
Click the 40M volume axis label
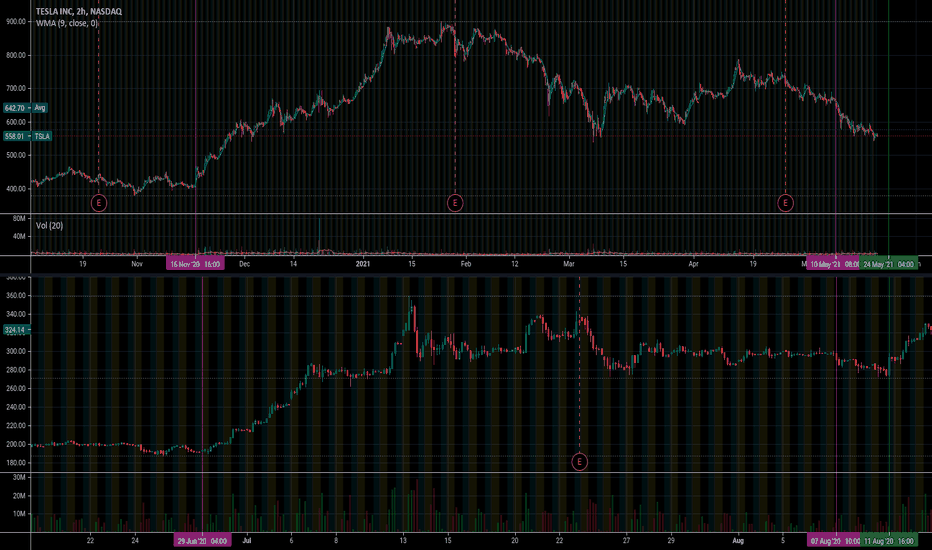pyautogui.click(x=19, y=237)
